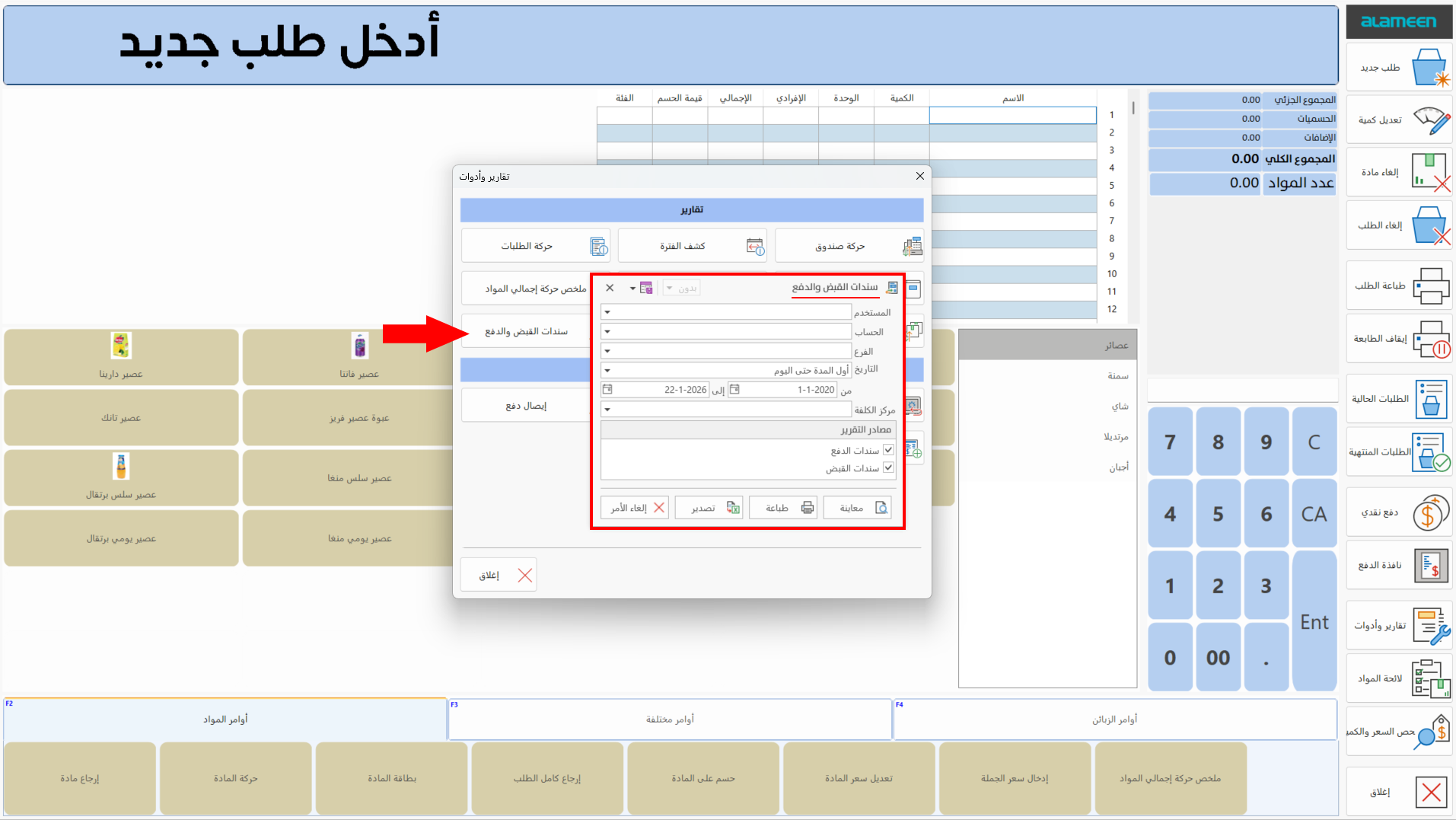Switch to the أوامر المواد tab

[x=225, y=719]
